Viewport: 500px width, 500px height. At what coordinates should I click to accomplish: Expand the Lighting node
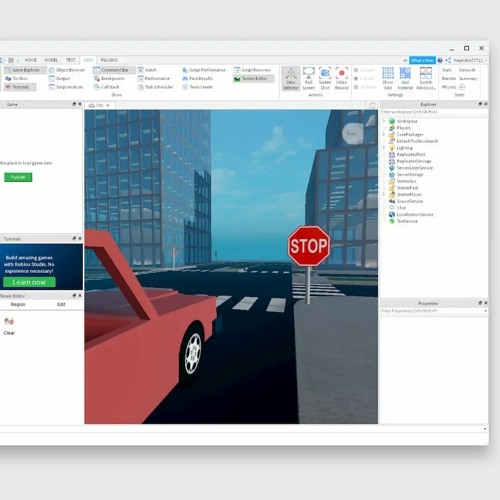click(383, 148)
